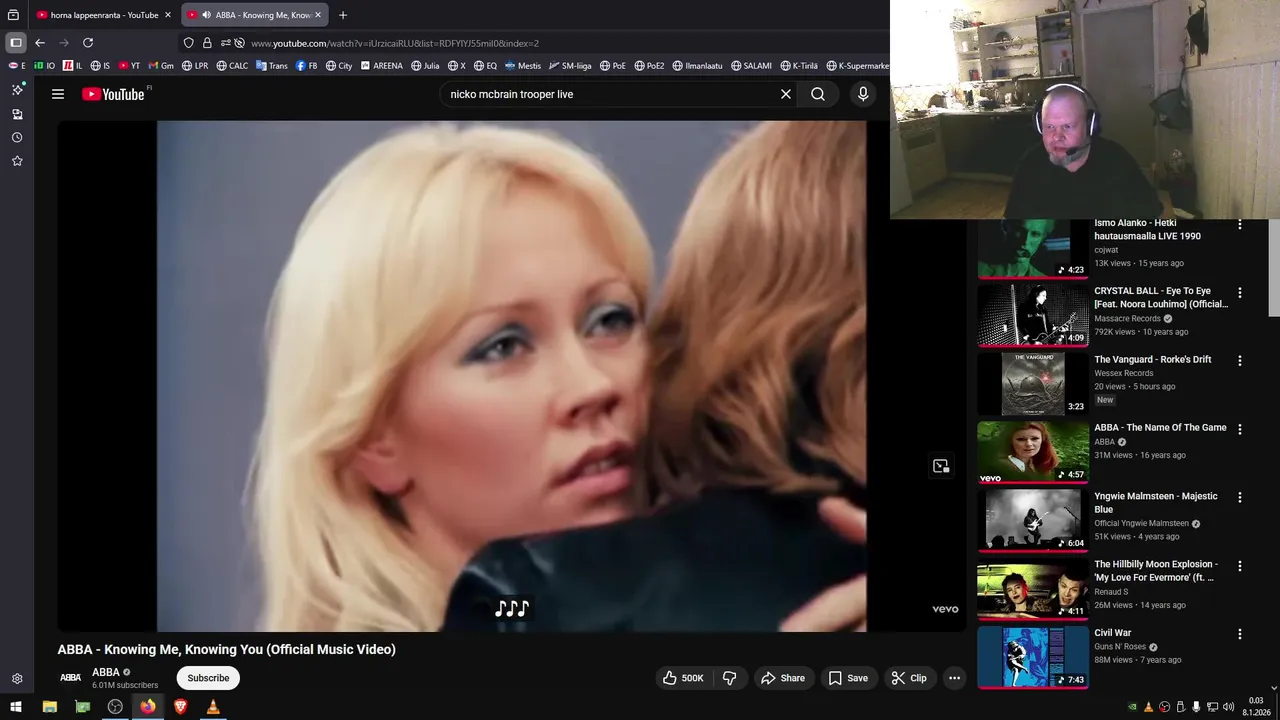Go to the YouTube home logo

113,94
